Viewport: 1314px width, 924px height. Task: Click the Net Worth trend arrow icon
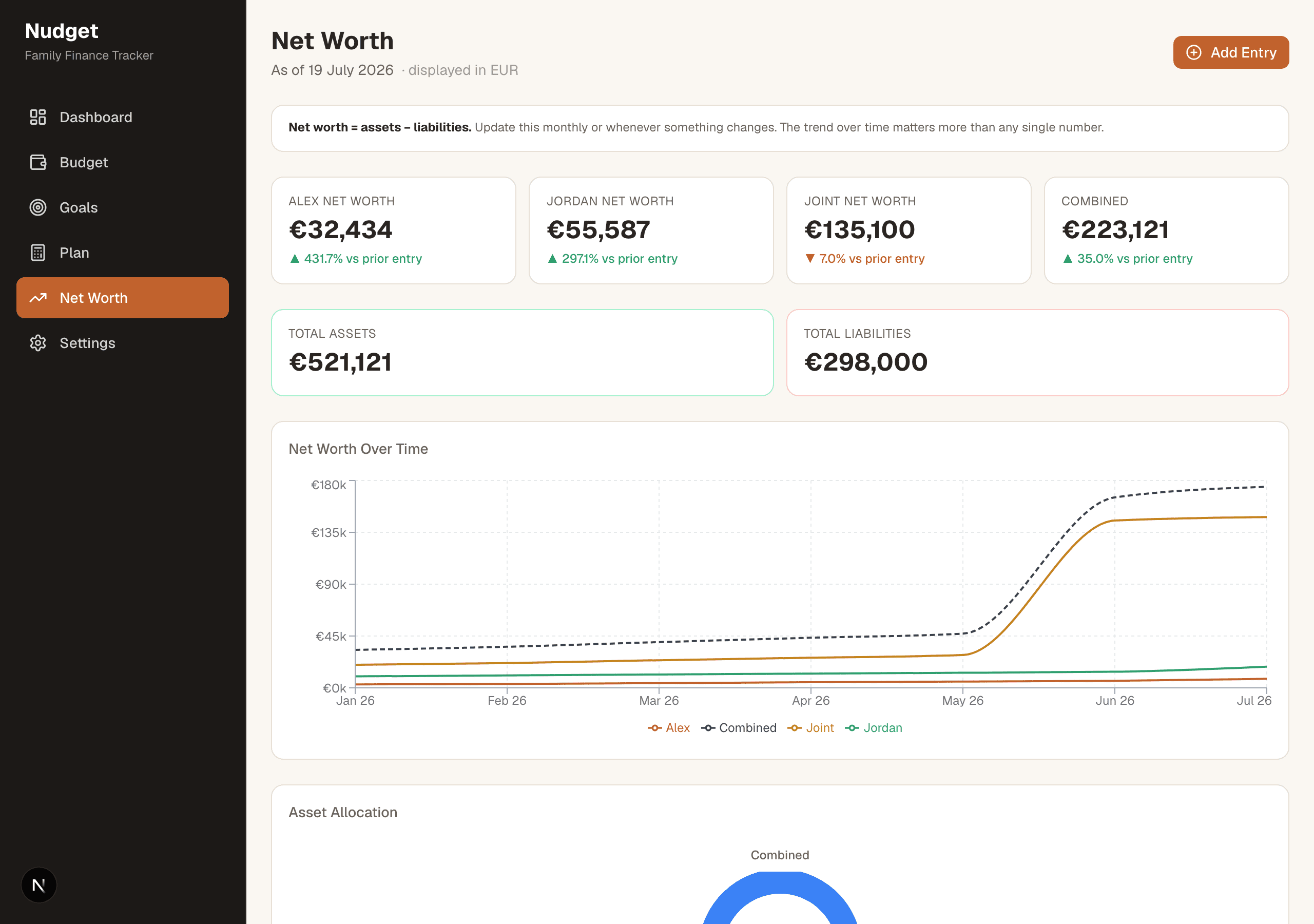tap(38, 298)
